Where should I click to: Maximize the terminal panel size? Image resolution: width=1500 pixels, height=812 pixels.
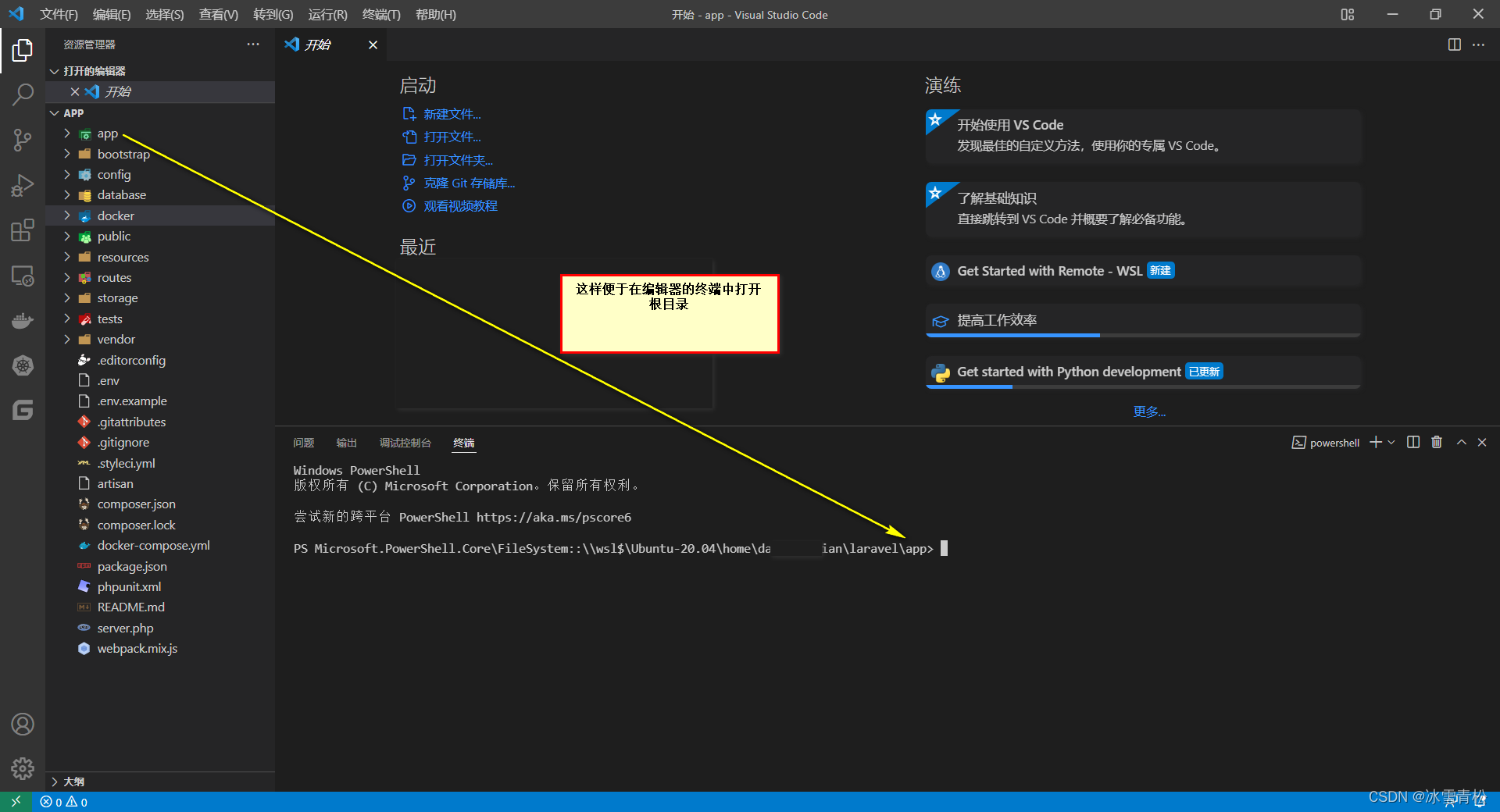click(x=1461, y=442)
